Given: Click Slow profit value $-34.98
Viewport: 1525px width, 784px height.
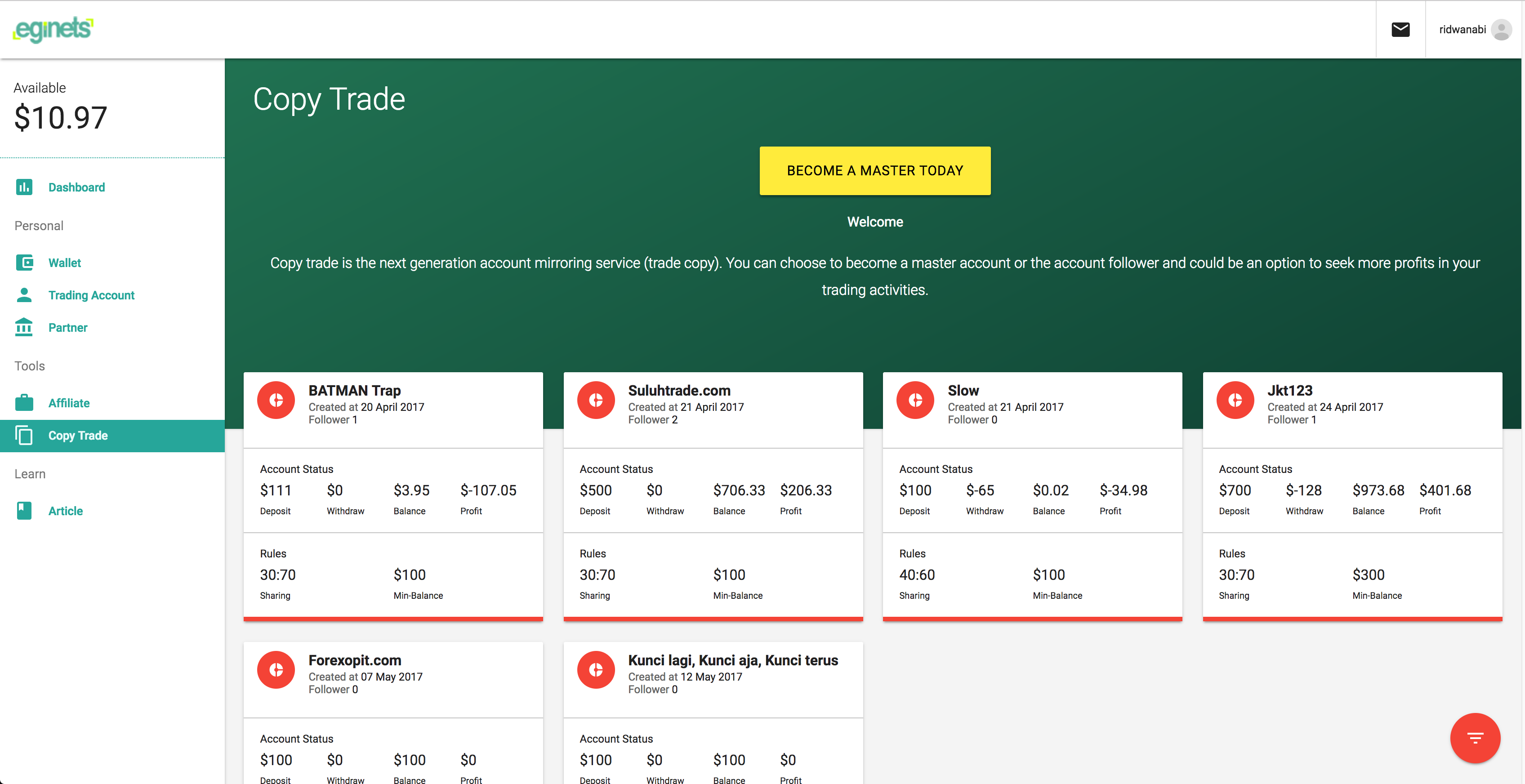Looking at the screenshot, I should [x=1123, y=490].
